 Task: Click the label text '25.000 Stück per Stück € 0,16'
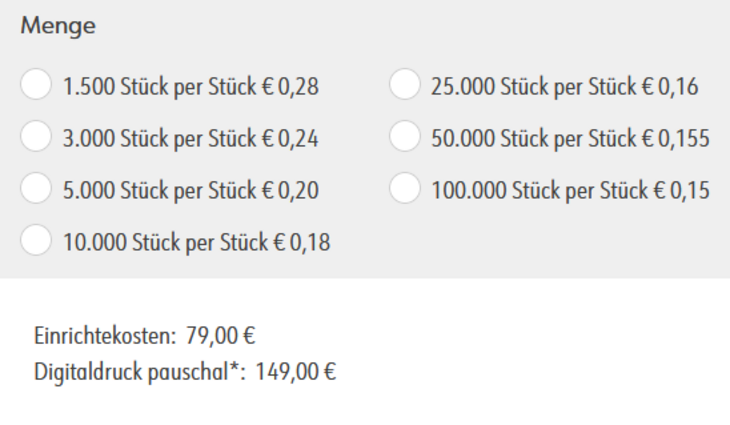(564, 87)
